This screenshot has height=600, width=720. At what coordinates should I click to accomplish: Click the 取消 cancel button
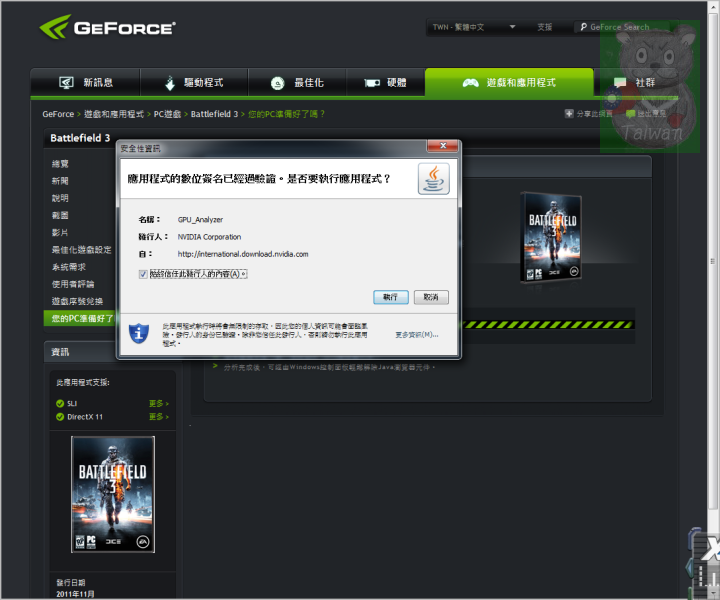click(x=431, y=297)
